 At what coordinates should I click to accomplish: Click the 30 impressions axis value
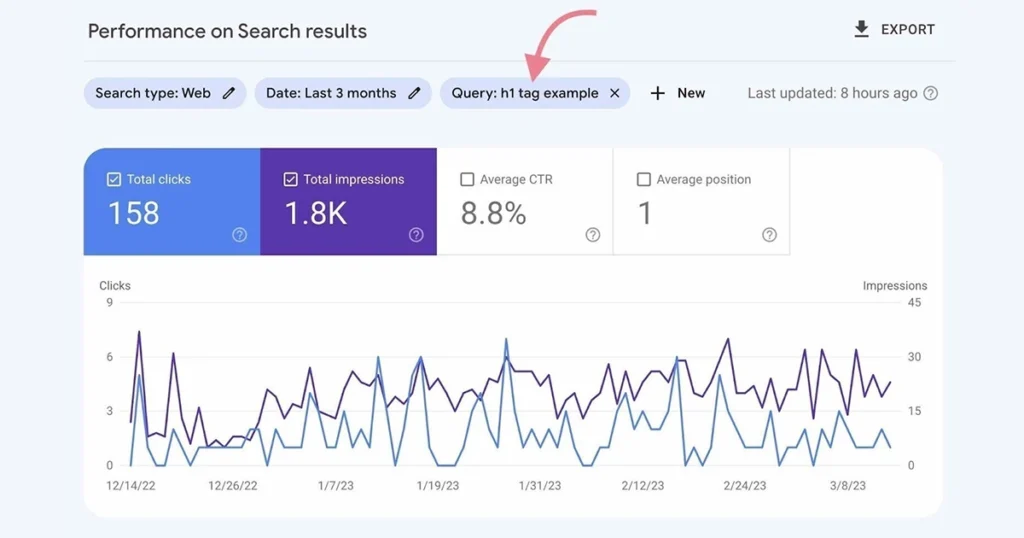(x=914, y=356)
